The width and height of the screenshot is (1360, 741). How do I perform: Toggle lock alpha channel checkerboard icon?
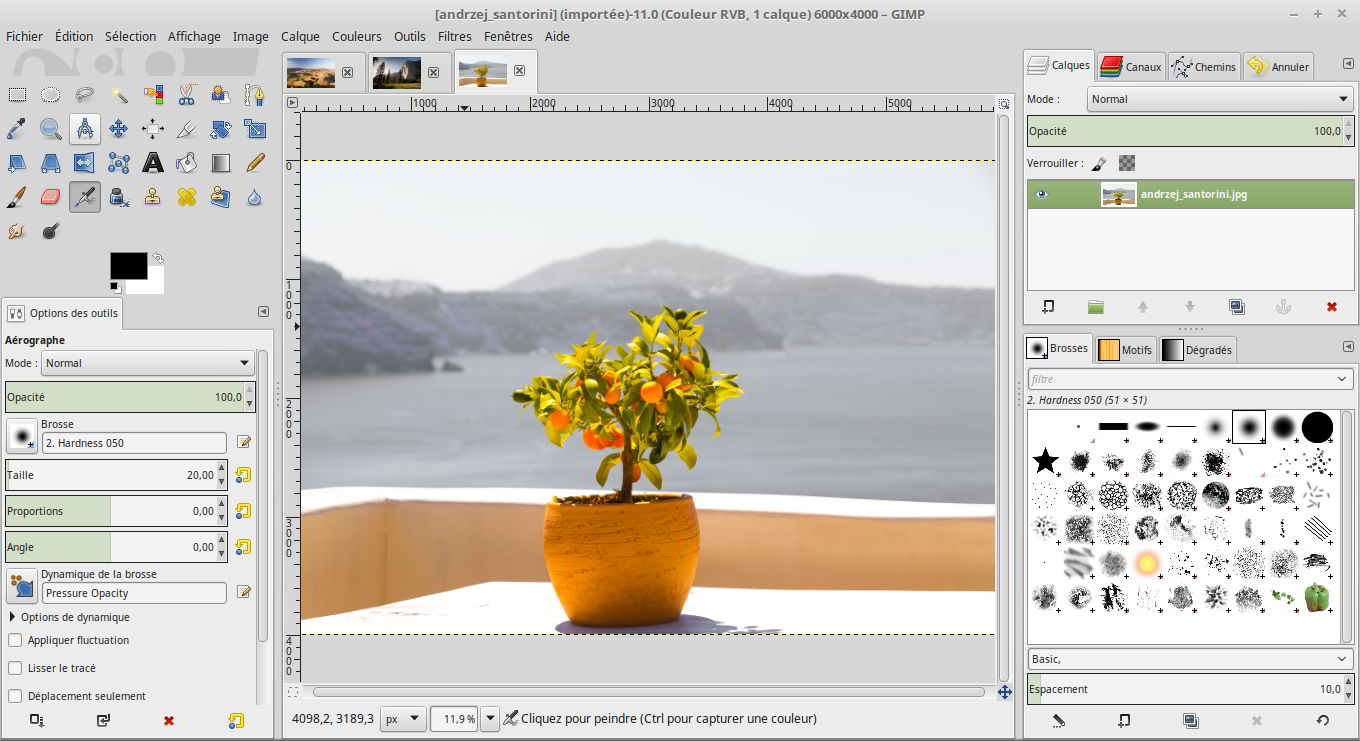coord(1127,163)
